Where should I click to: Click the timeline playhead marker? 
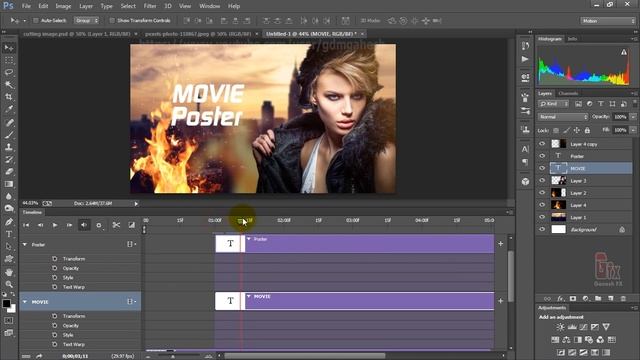pos(241,221)
